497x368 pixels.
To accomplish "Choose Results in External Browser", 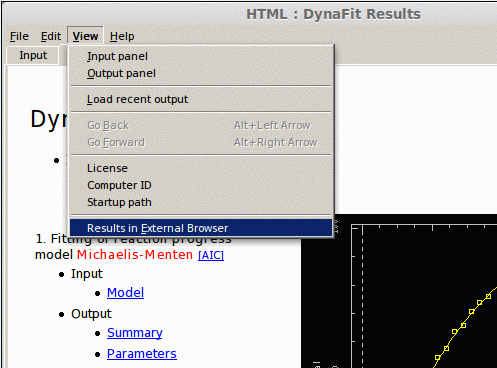I will click(x=201, y=228).
